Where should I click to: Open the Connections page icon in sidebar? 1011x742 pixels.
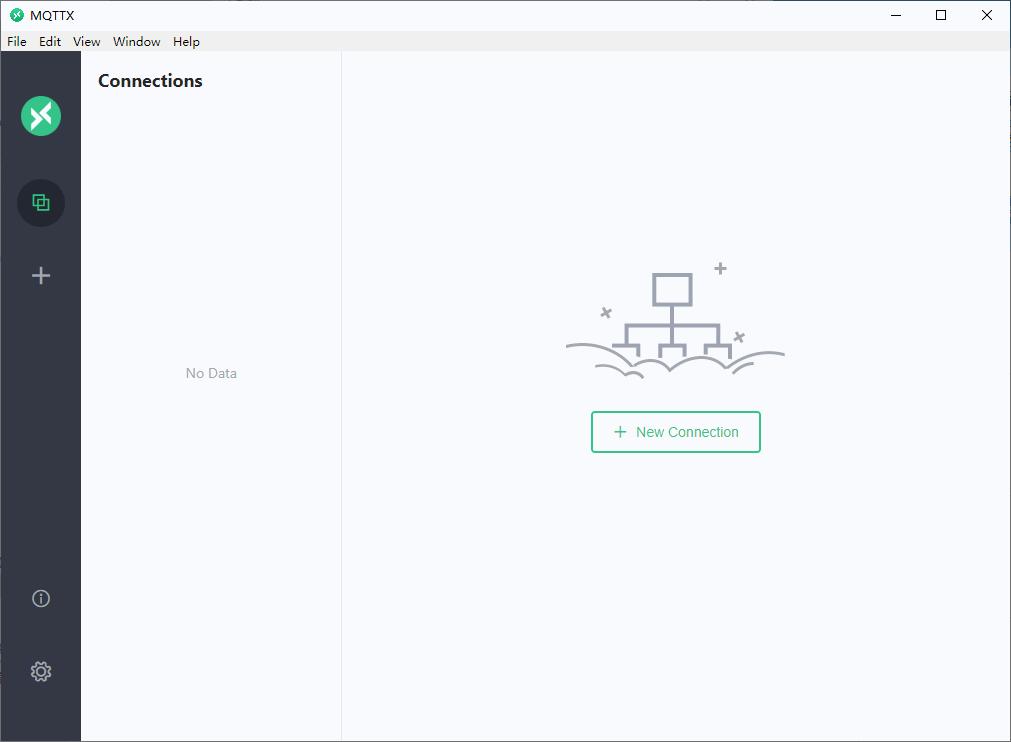(41, 203)
